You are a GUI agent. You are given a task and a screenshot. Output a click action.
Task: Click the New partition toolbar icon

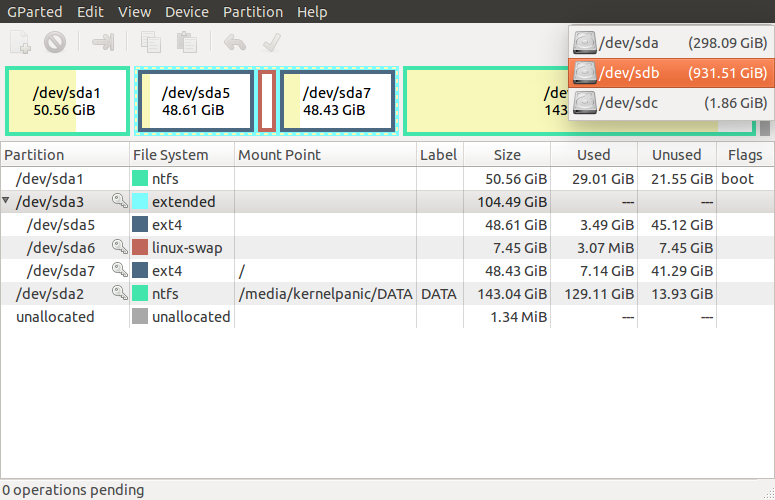pyautogui.click(x=20, y=42)
